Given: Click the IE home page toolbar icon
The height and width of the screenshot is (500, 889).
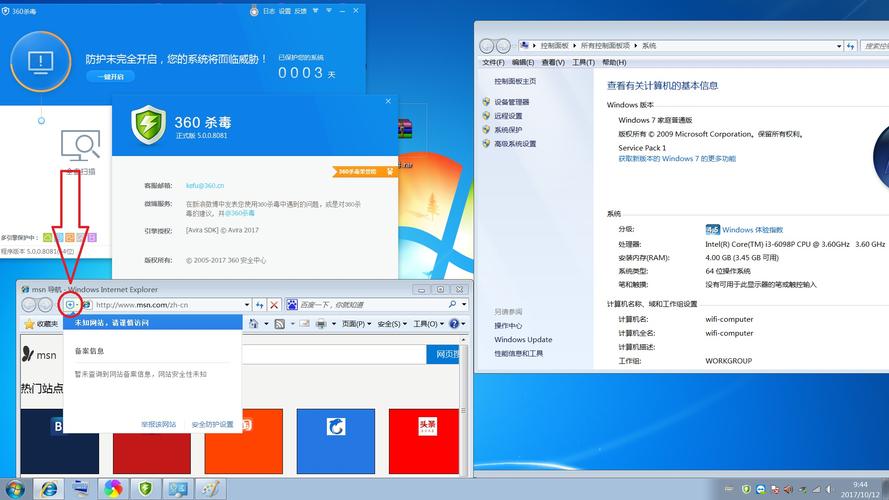Looking at the screenshot, I should (253, 324).
